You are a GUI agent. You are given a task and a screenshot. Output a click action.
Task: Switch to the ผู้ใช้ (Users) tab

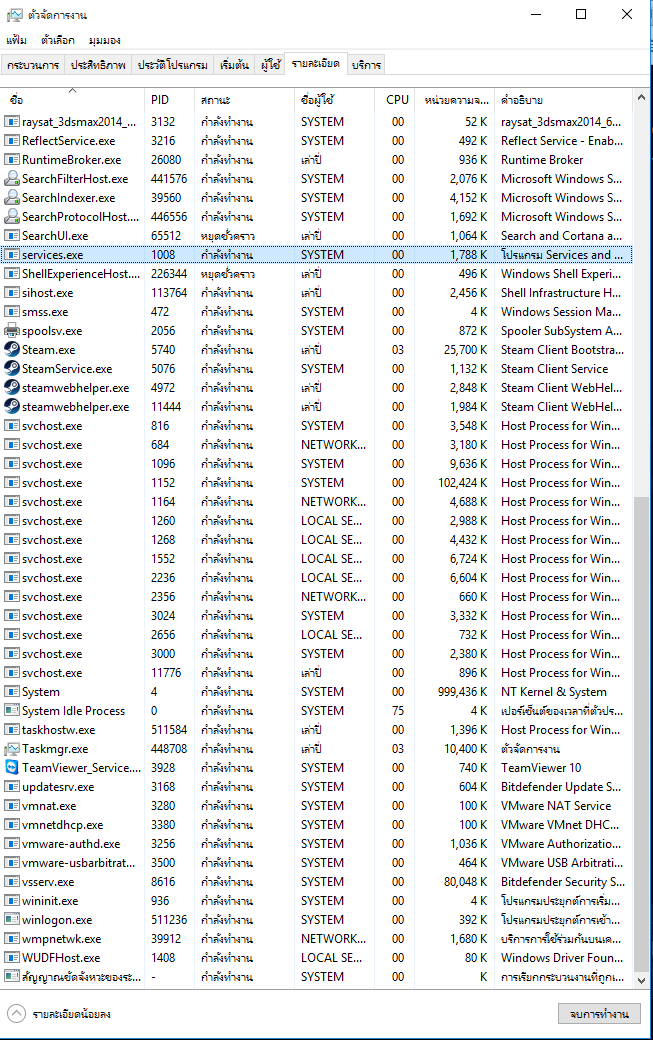click(x=270, y=65)
